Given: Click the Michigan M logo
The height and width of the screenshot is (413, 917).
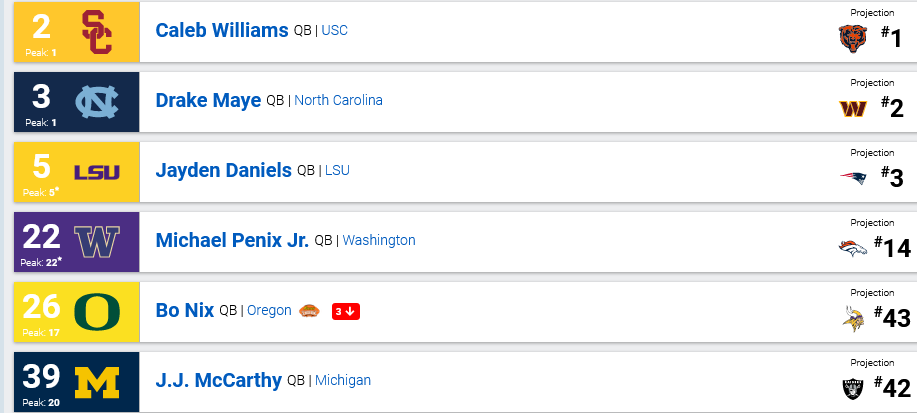Looking at the screenshot, I should [x=97, y=381].
